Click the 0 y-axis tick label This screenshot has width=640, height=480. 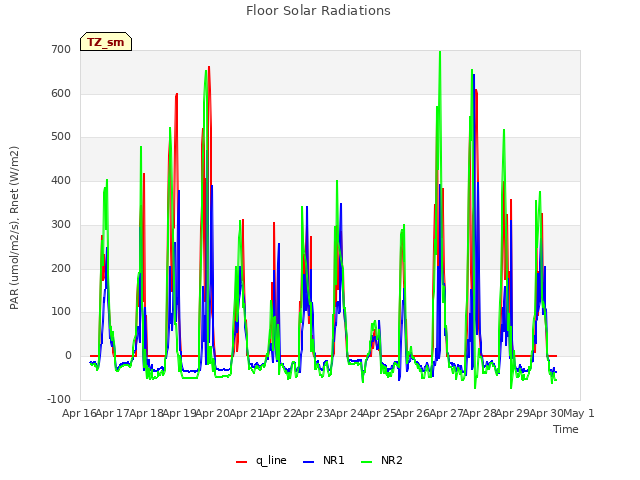click(x=68, y=356)
